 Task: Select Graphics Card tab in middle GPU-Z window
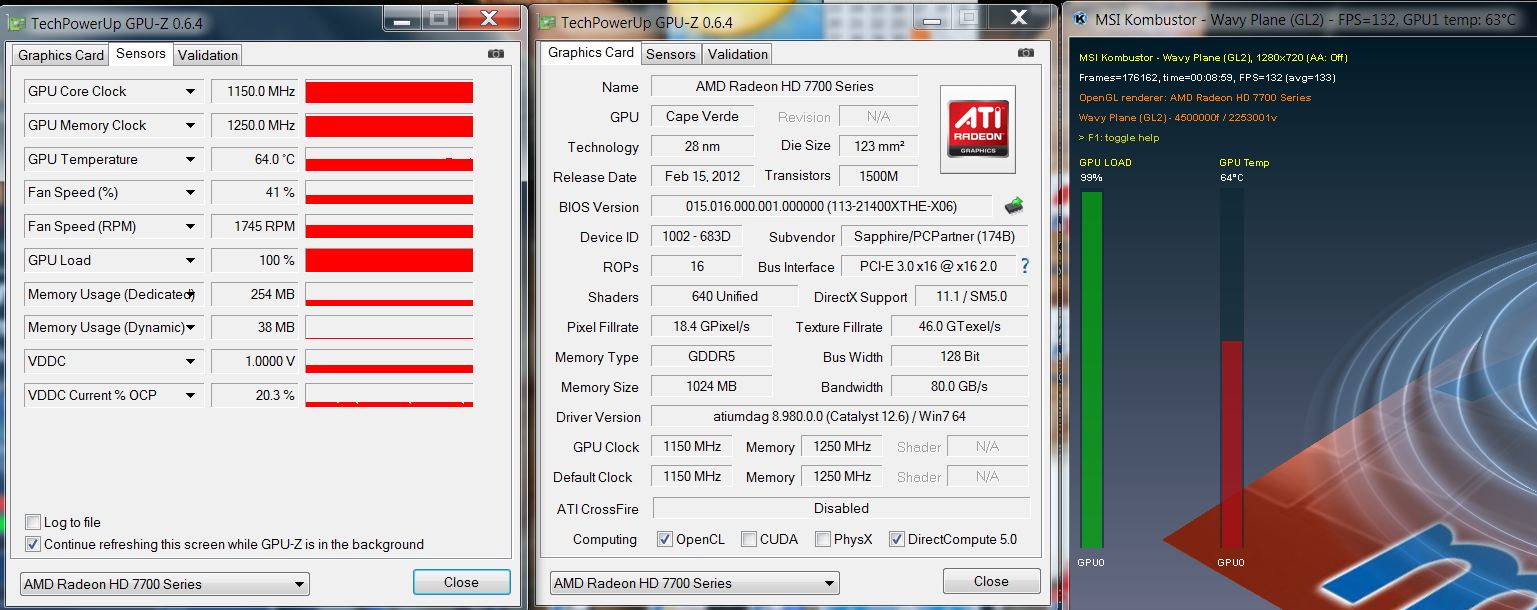[591, 52]
